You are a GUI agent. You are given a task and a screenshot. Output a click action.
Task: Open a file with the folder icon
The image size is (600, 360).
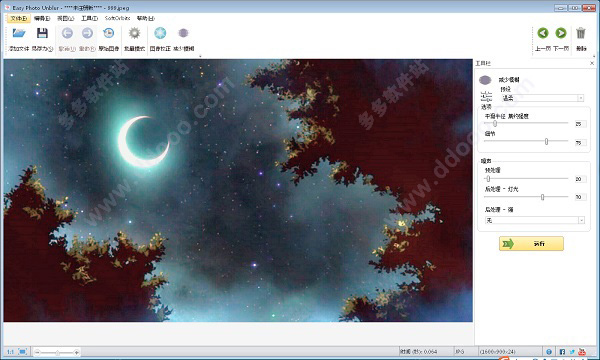tap(19, 34)
